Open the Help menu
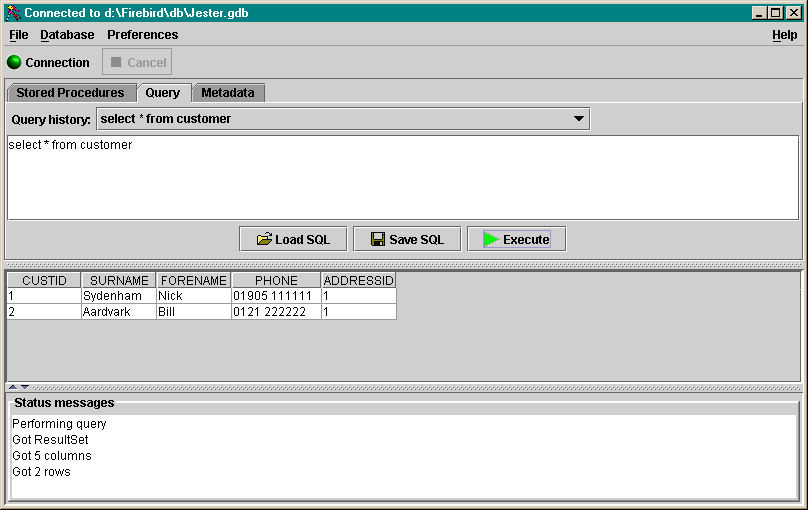The image size is (808, 510). point(784,35)
